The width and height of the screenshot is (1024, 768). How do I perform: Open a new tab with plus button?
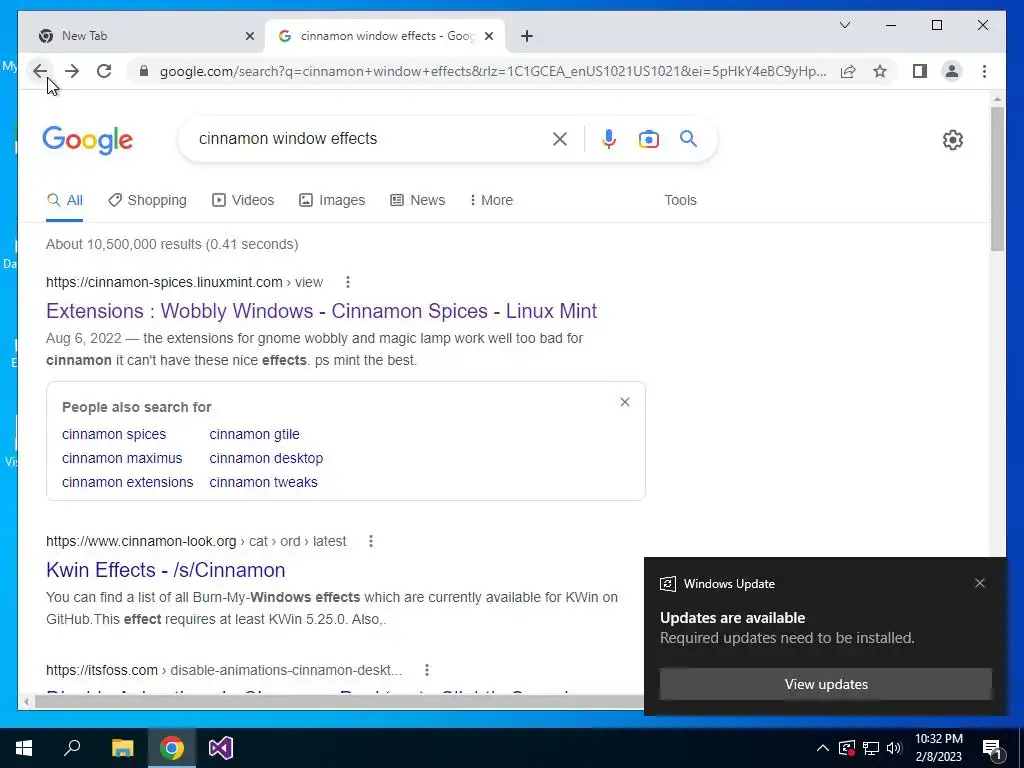pyautogui.click(x=527, y=36)
